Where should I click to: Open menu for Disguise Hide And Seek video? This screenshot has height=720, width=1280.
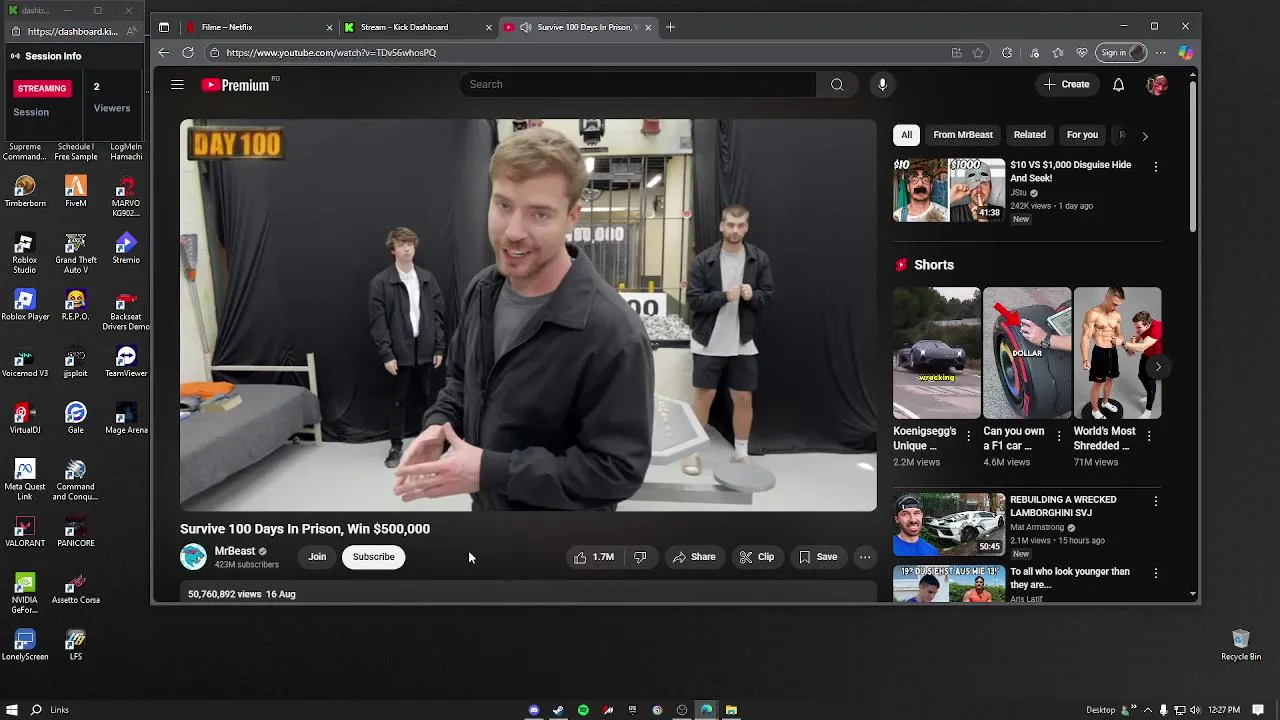(1156, 167)
